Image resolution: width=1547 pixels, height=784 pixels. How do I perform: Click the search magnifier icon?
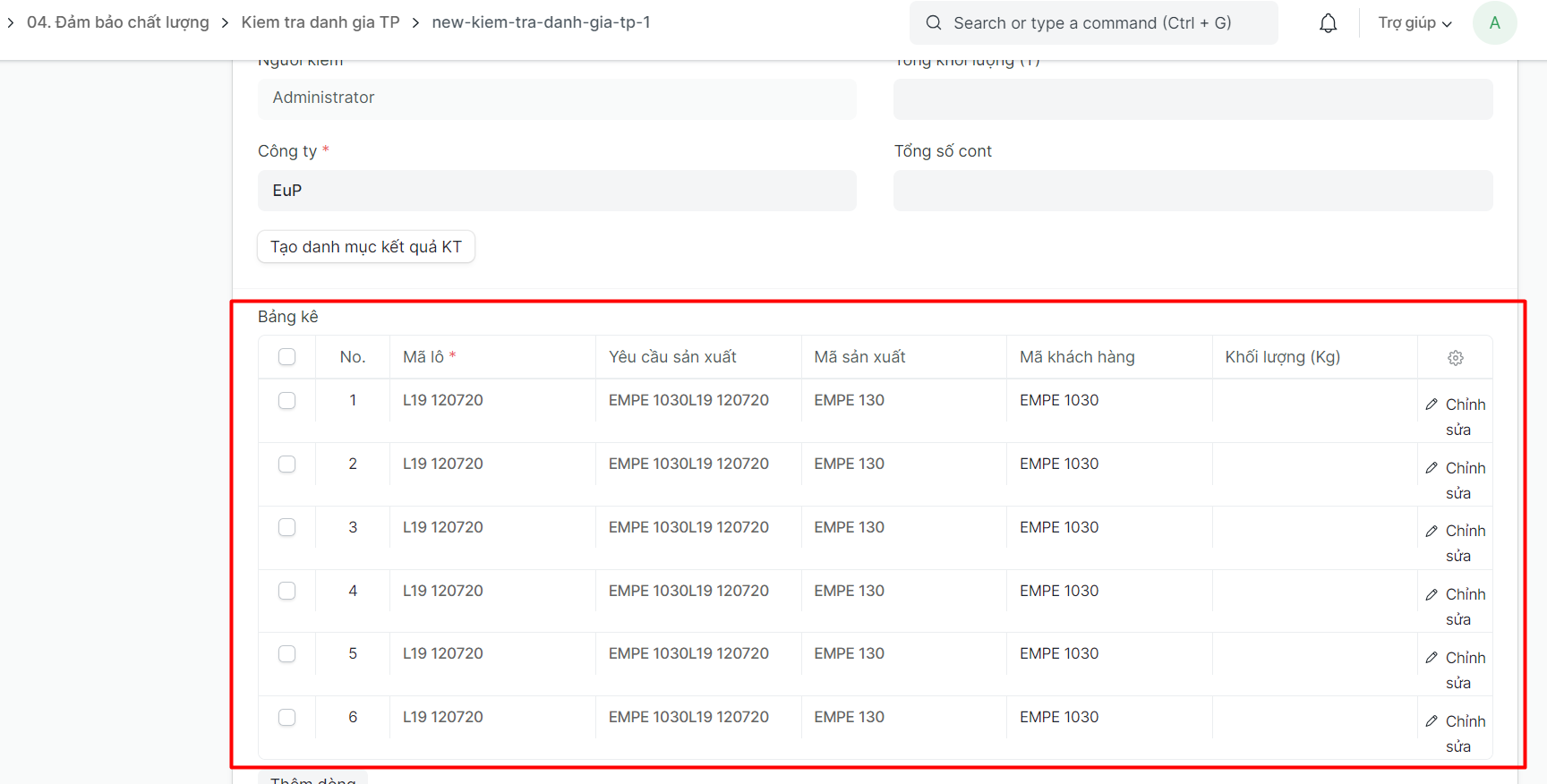934,23
